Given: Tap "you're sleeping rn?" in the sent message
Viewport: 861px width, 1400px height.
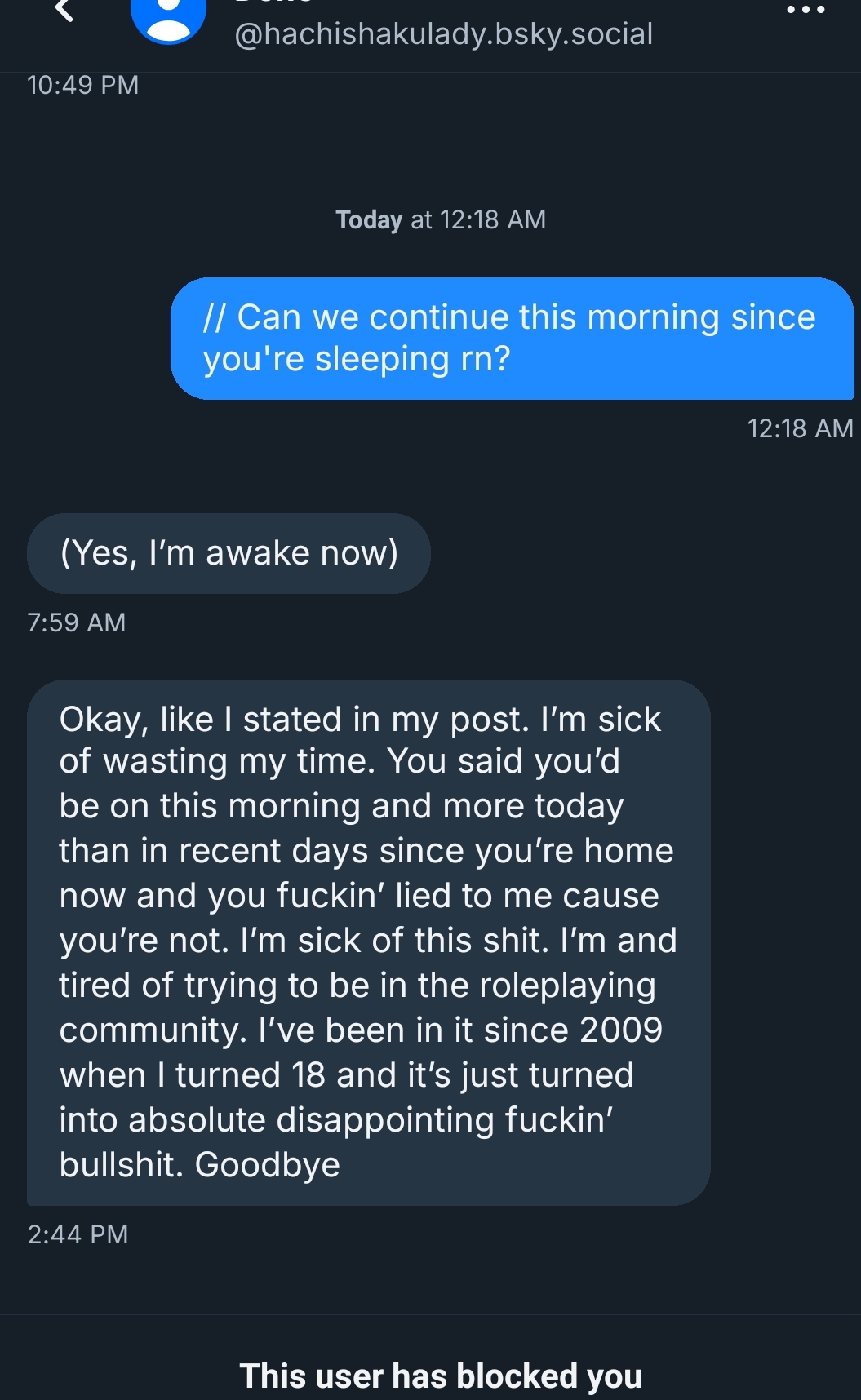Looking at the screenshot, I should click(357, 359).
